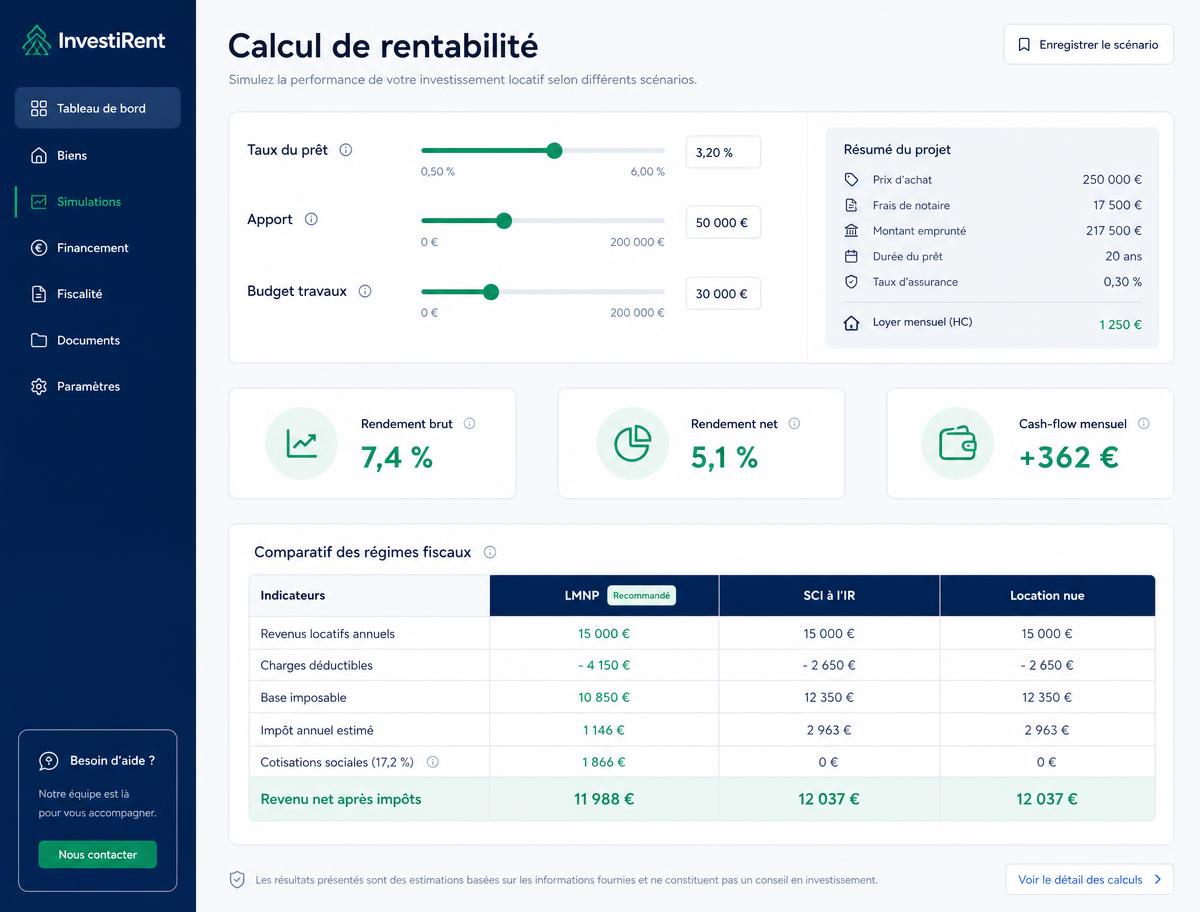Click the chevron on Voir le détail des calculs
This screenshot has height=912, width=1200.
tap(1157, 880)
